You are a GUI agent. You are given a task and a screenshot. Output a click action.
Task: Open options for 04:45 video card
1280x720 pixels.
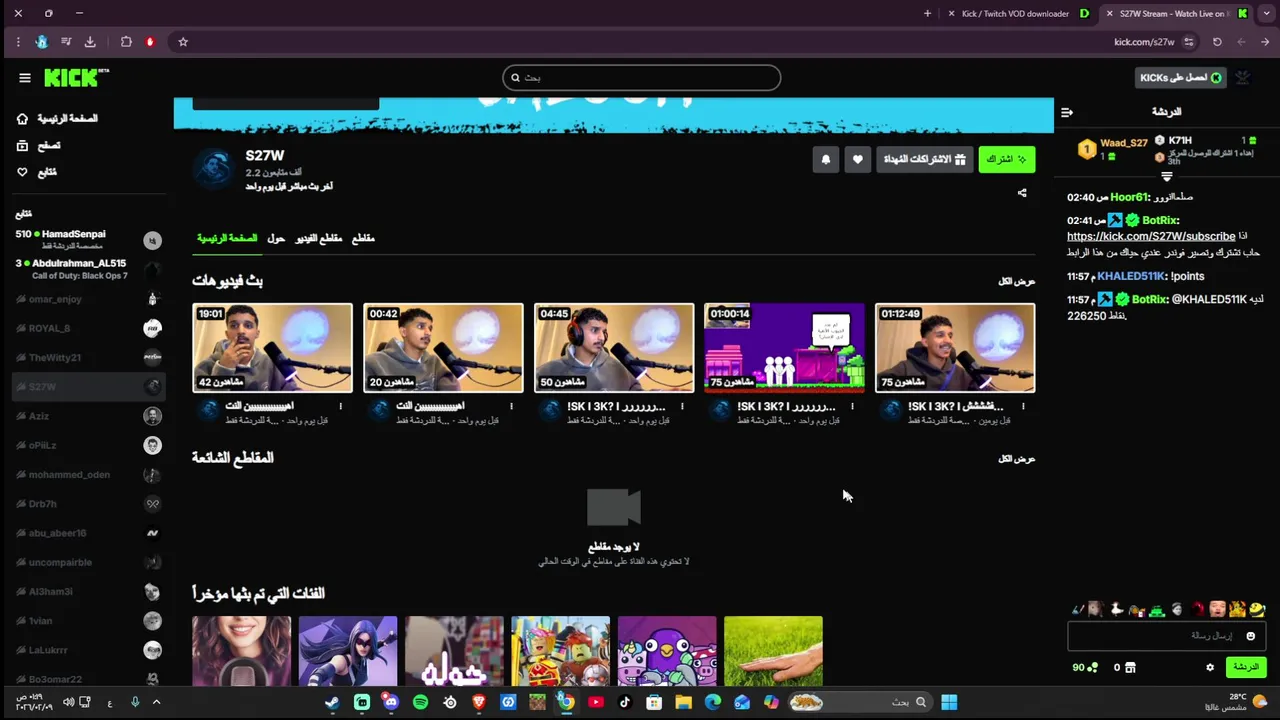click(x=683, y=406)
